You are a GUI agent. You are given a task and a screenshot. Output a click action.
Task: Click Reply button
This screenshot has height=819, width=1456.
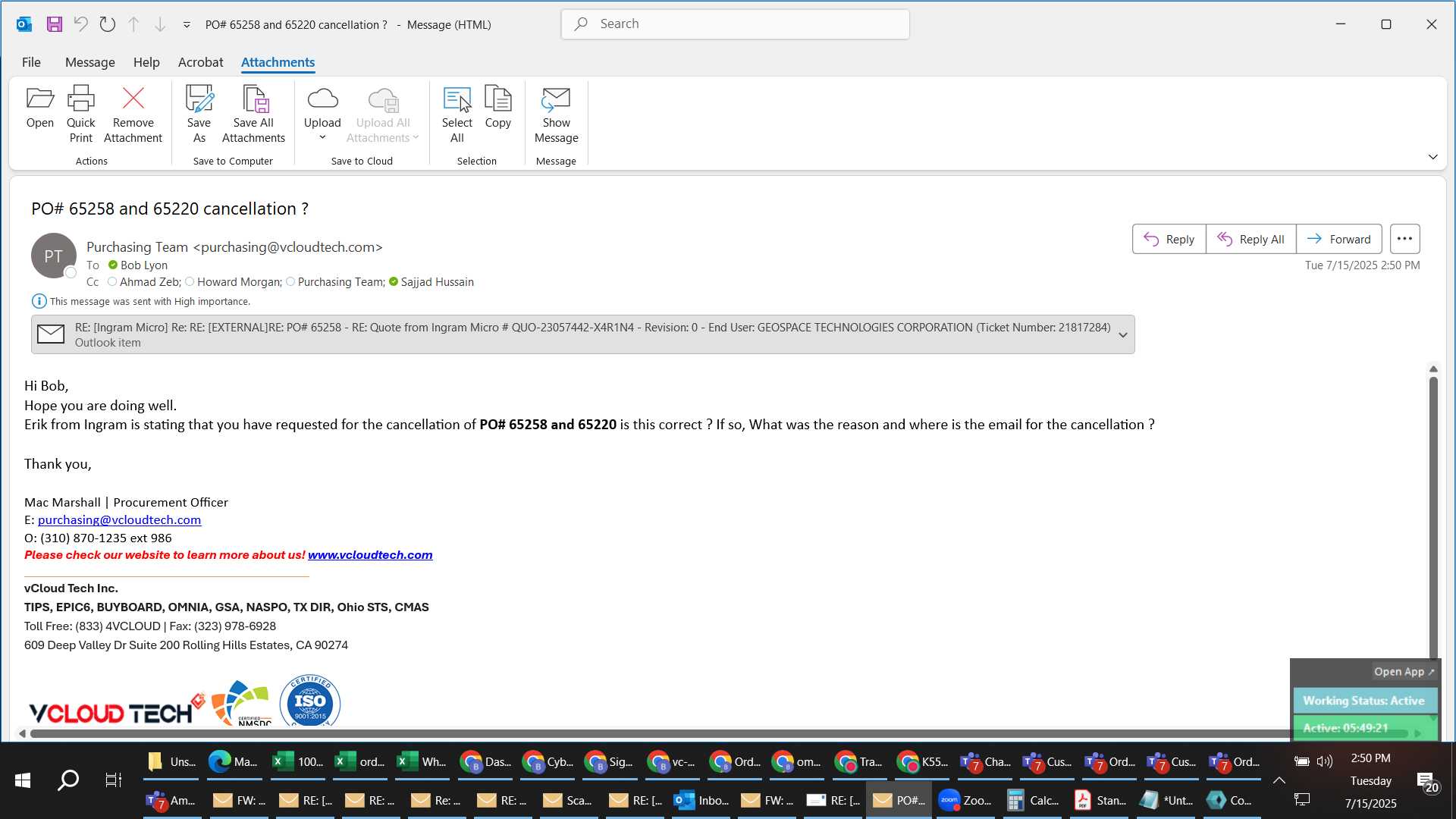(x=1169, y=239)
